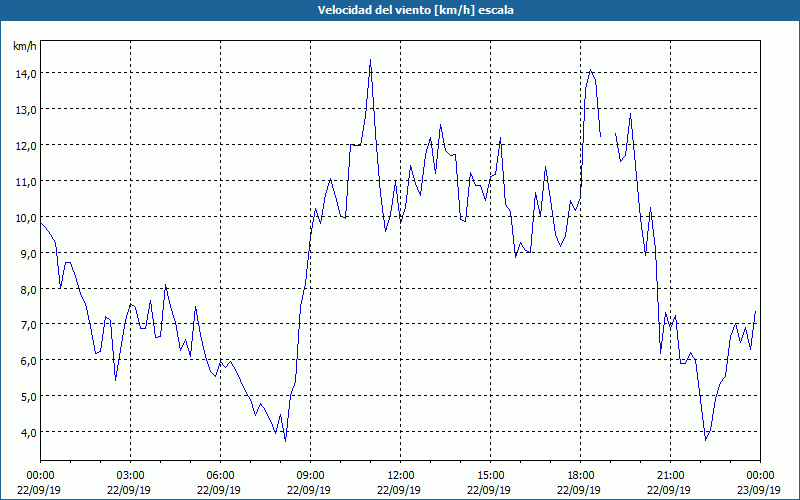Click the 03:00 time axis label

click(x=130, y=476)
